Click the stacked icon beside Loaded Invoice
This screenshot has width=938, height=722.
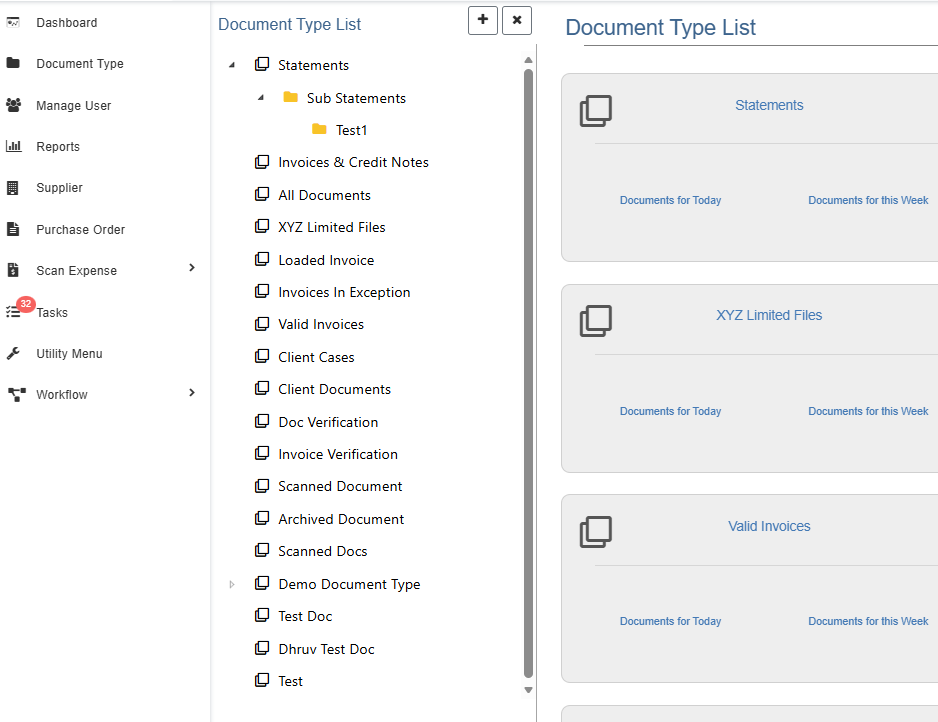coord(262,259)
